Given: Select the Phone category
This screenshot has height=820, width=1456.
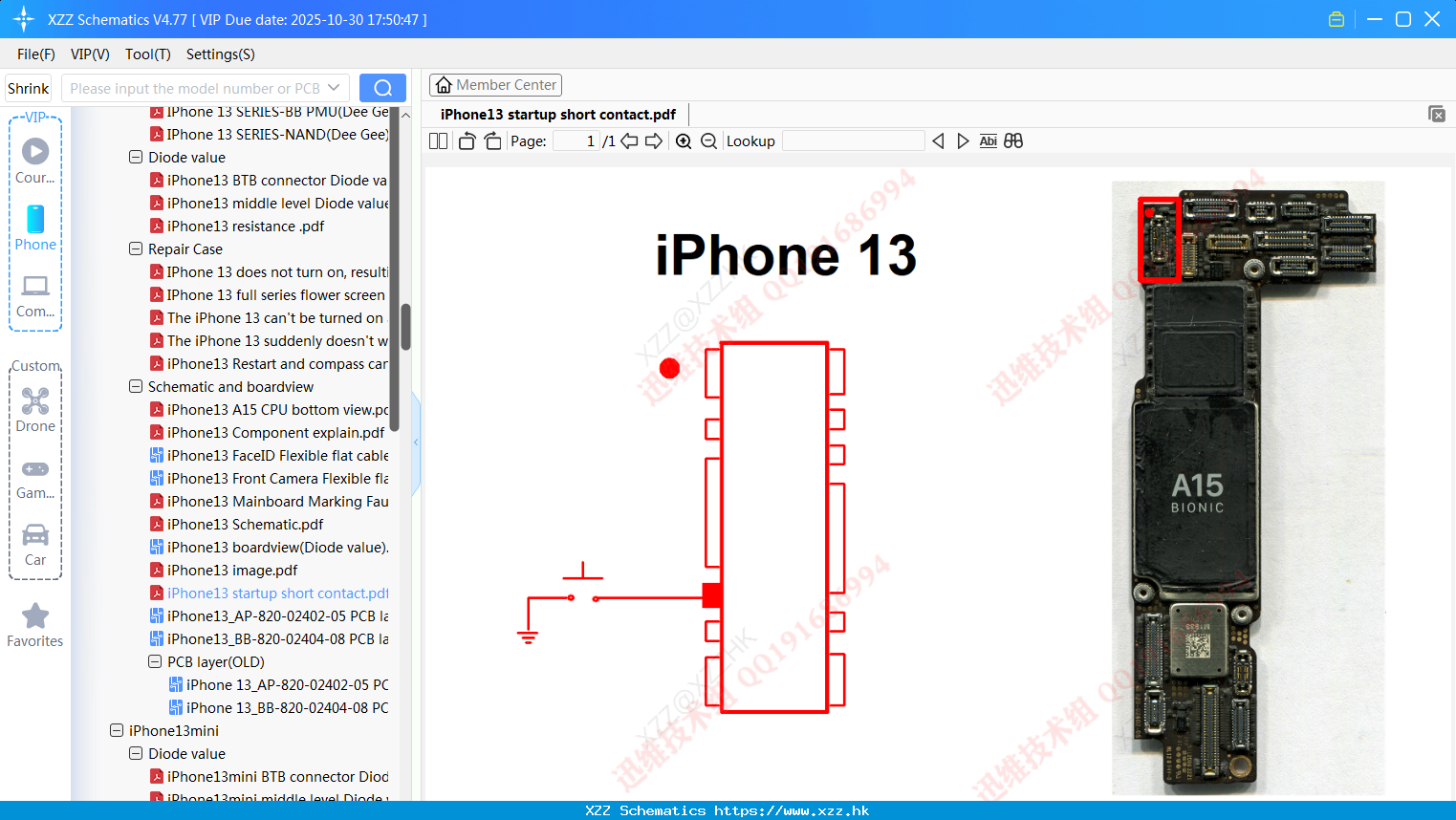Looking at the screenshot, I should (35, 228).
